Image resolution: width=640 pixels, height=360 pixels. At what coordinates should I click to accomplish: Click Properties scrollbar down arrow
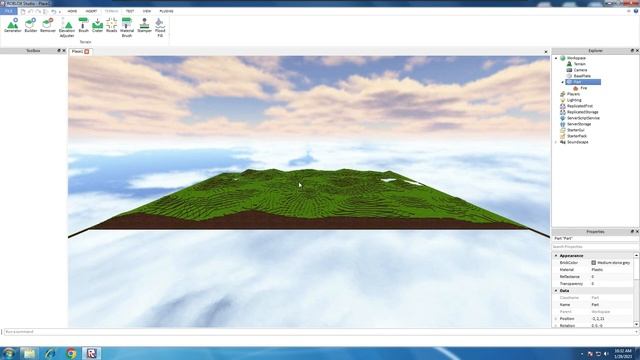(636, 324)
